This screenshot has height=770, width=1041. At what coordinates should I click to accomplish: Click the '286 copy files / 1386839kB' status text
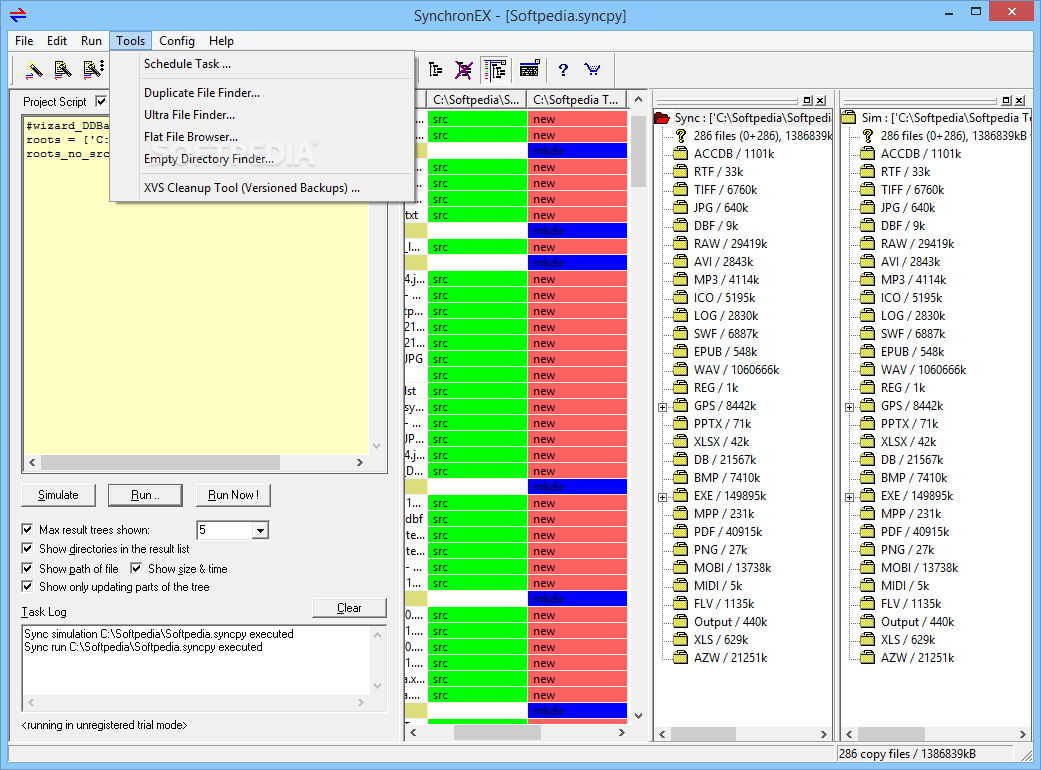(907, 754)
